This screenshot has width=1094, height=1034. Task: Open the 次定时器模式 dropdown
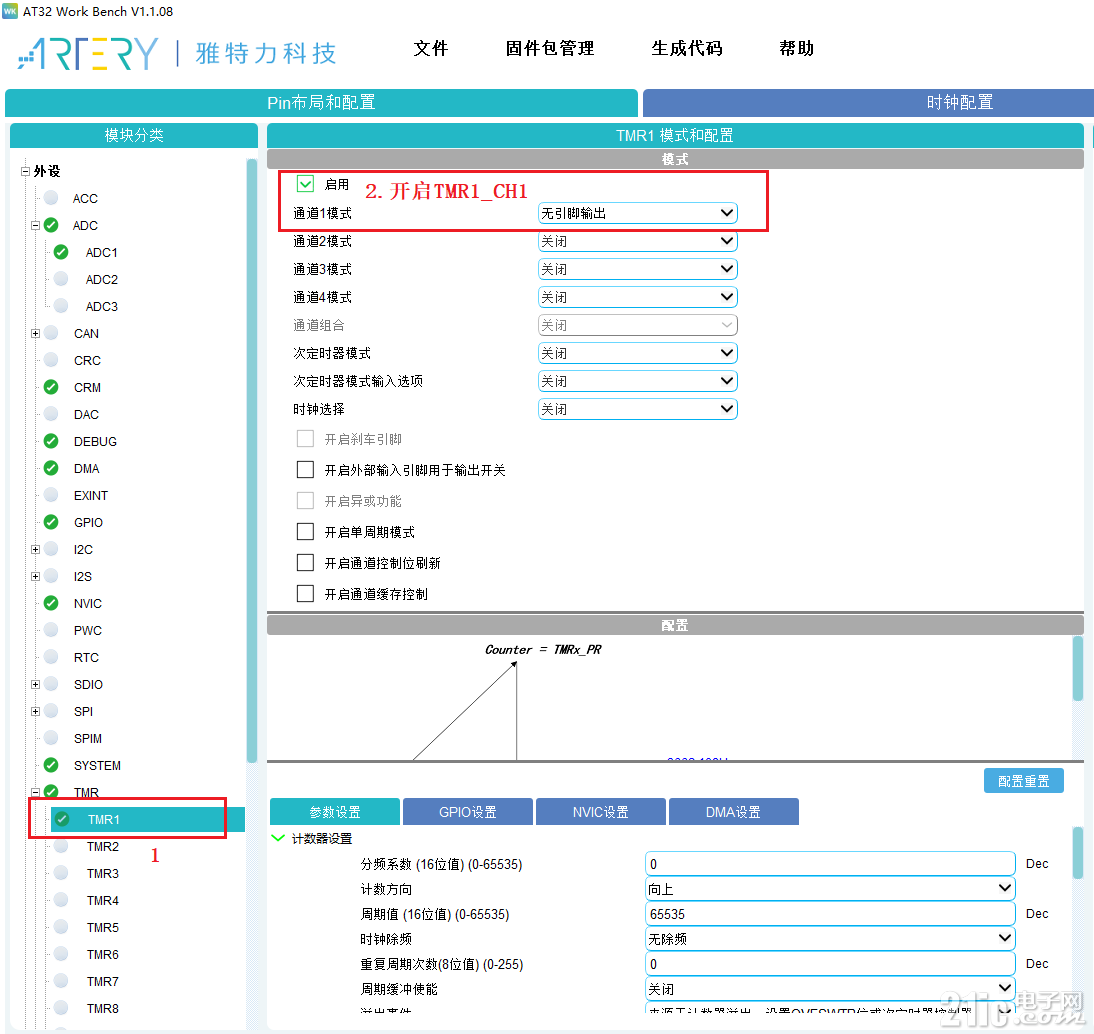tap(638, 353)
